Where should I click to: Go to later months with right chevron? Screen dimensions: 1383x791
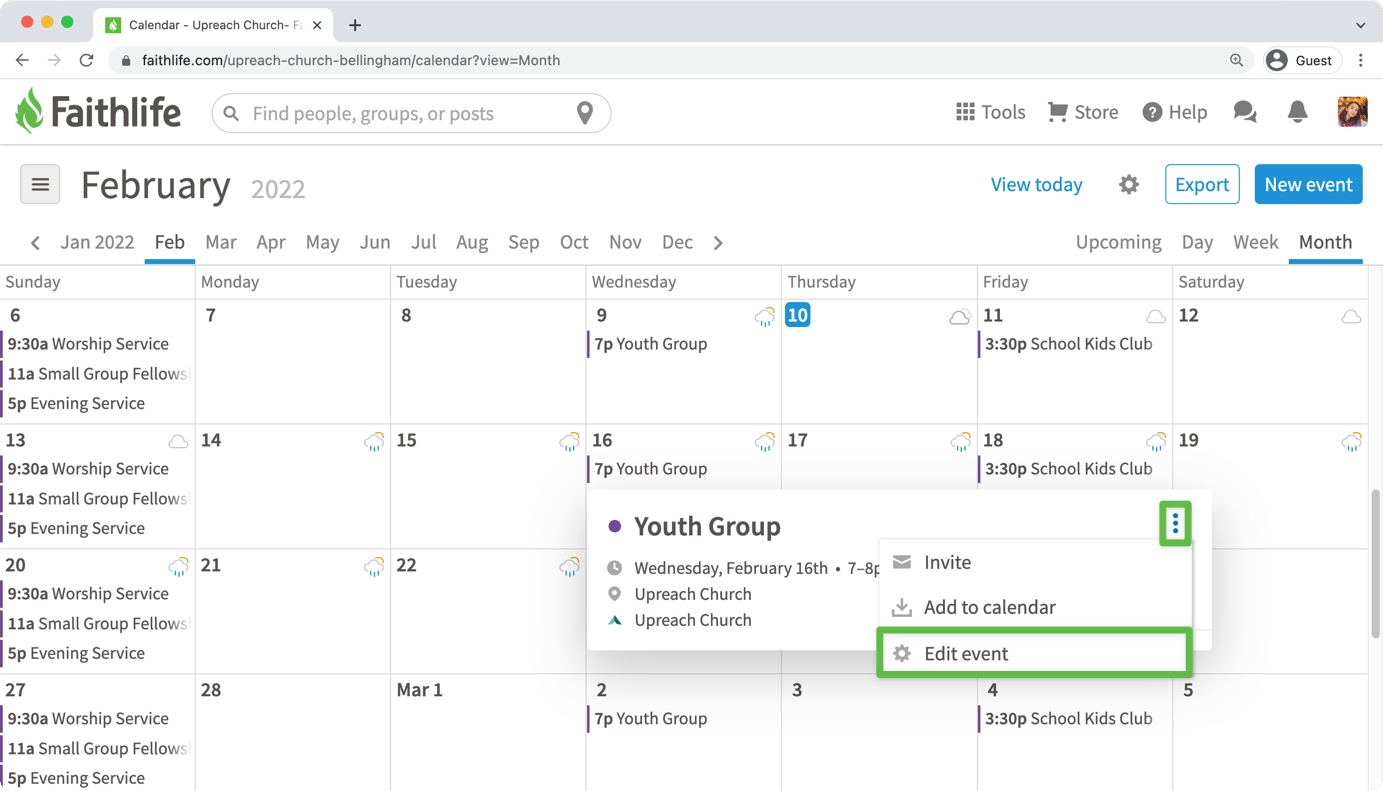point(718,243)
